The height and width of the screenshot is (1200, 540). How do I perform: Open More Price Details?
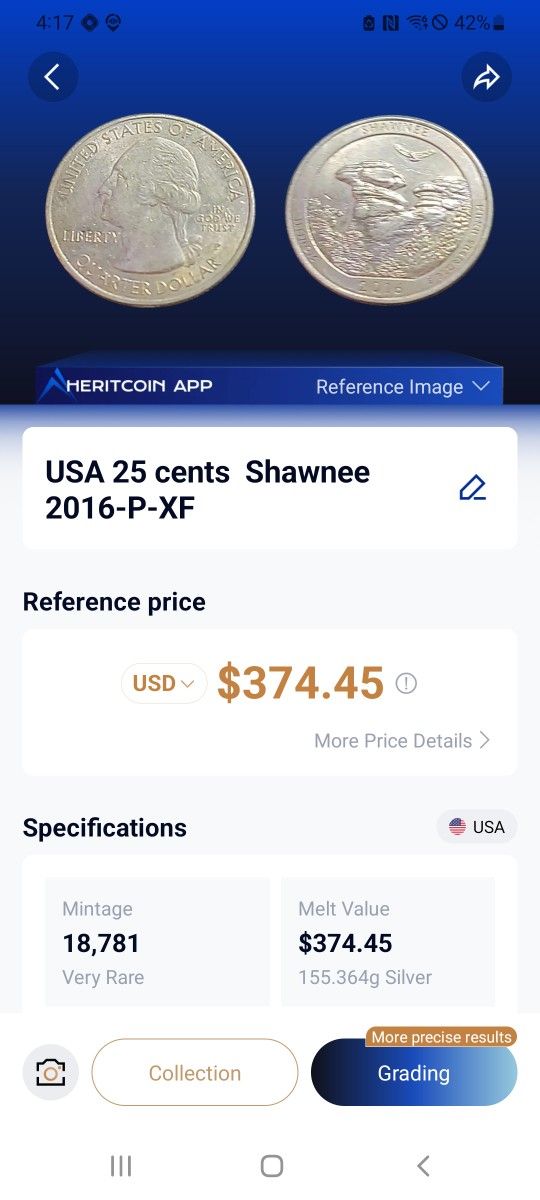pos(402,741)
